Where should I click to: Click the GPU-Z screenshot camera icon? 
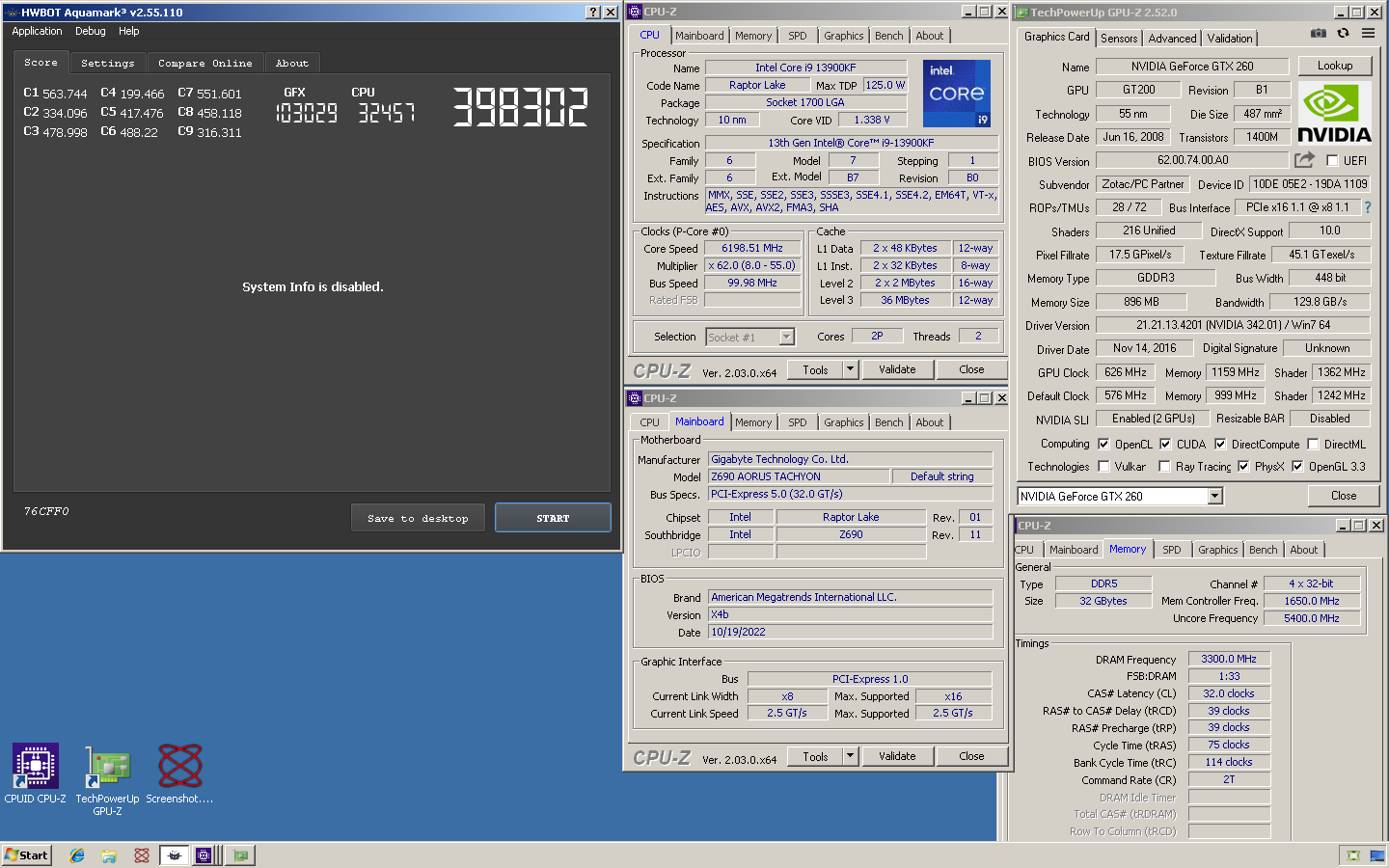point(1319,33)
